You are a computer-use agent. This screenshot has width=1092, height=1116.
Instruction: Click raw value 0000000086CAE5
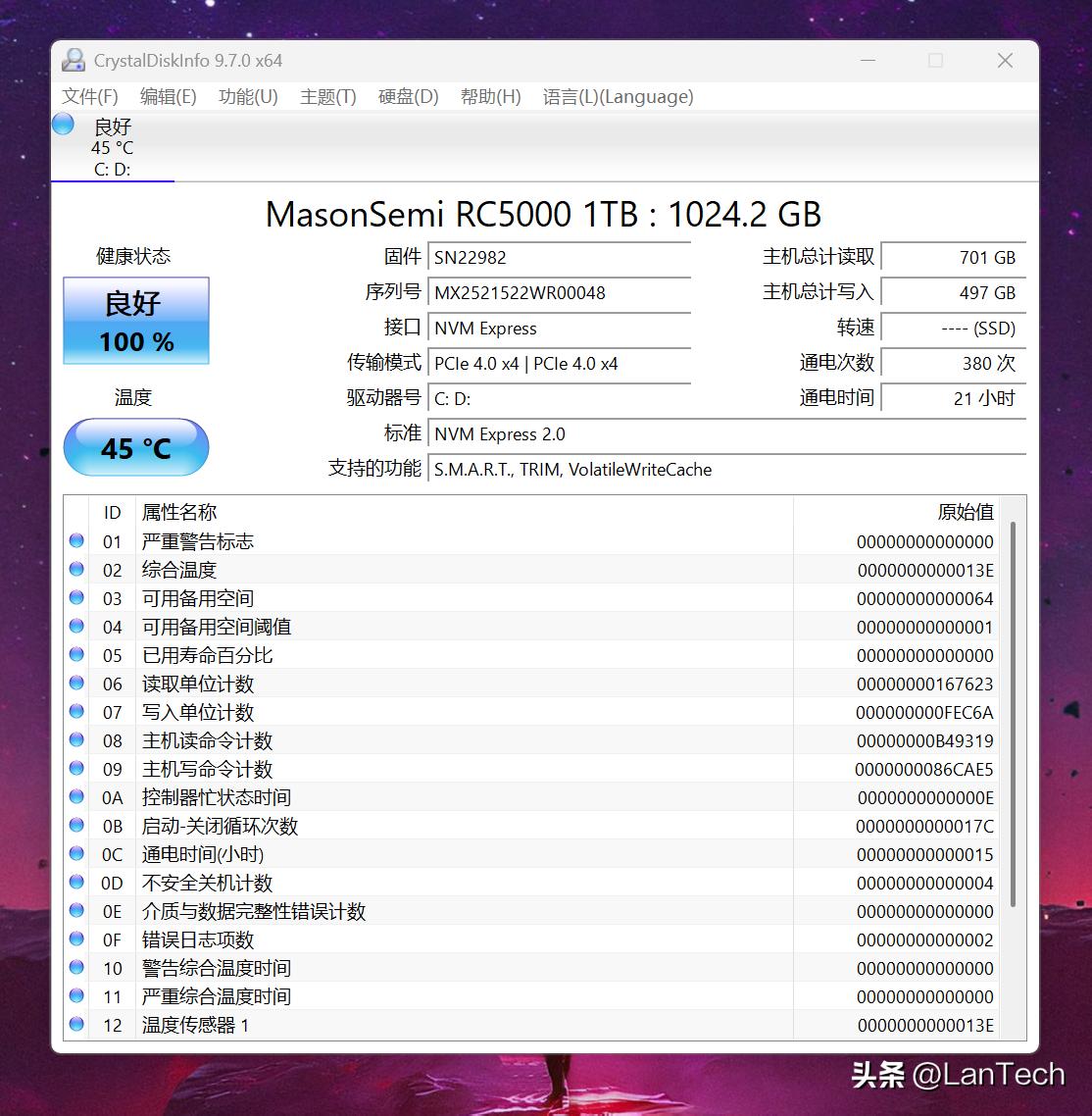[x=924, y=770]
